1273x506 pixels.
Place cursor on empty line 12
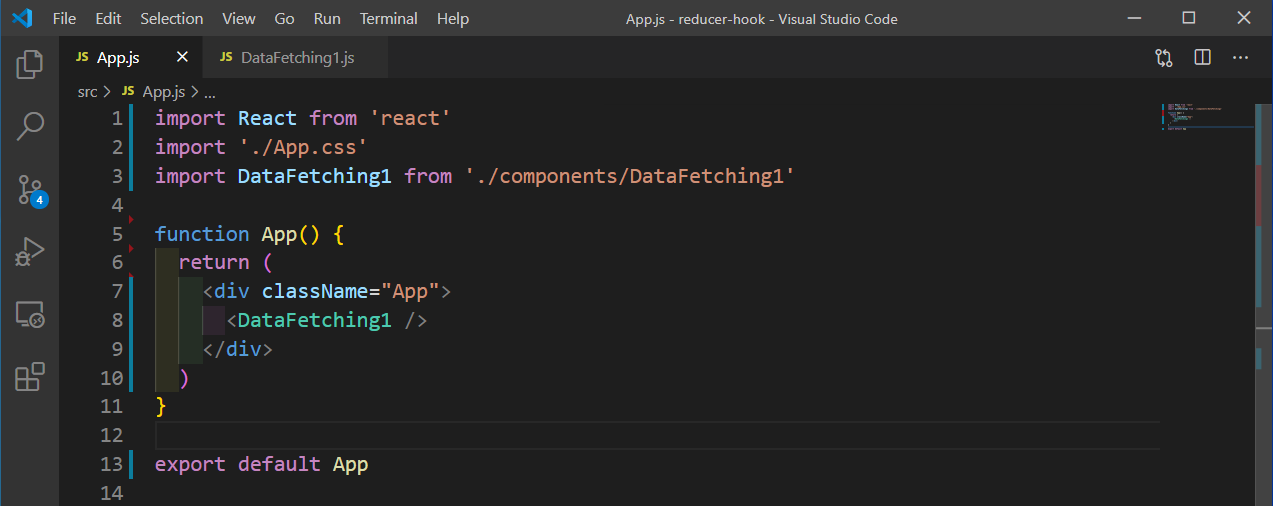[657, 435]
